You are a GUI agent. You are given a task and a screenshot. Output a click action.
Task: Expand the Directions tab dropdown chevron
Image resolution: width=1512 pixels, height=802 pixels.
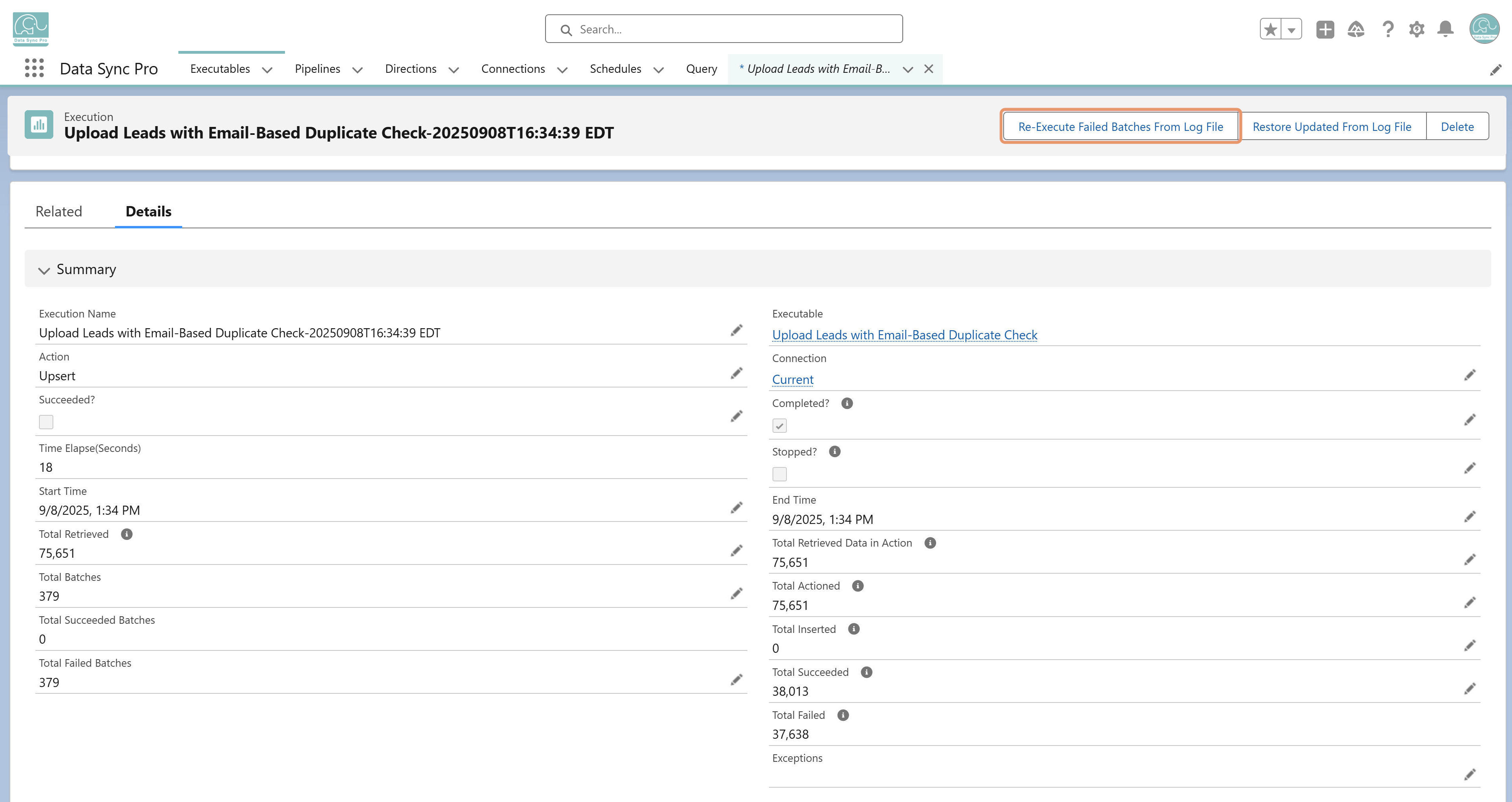tap(454, 70)
